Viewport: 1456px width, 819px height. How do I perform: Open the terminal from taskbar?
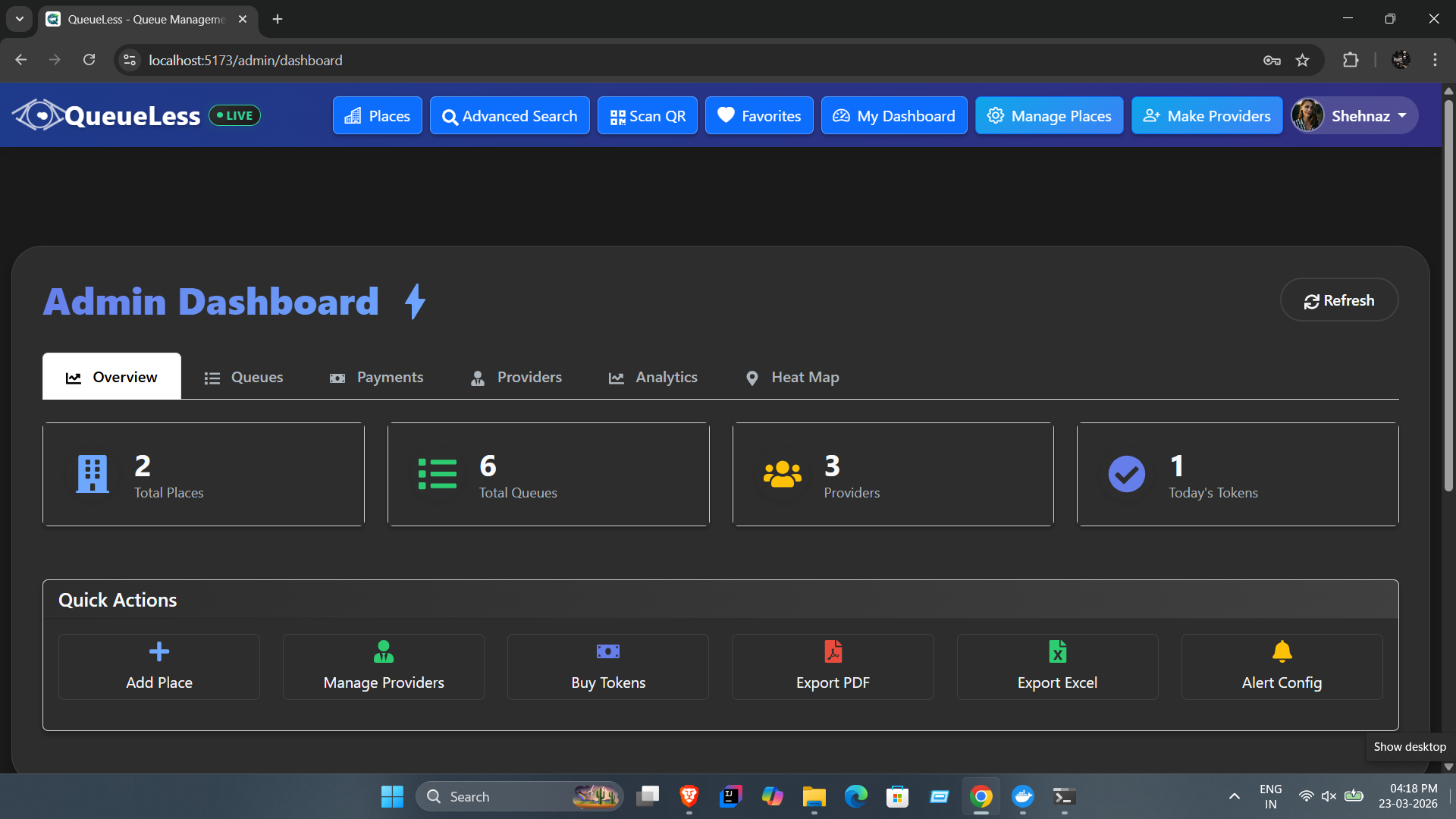(1064, 796)
